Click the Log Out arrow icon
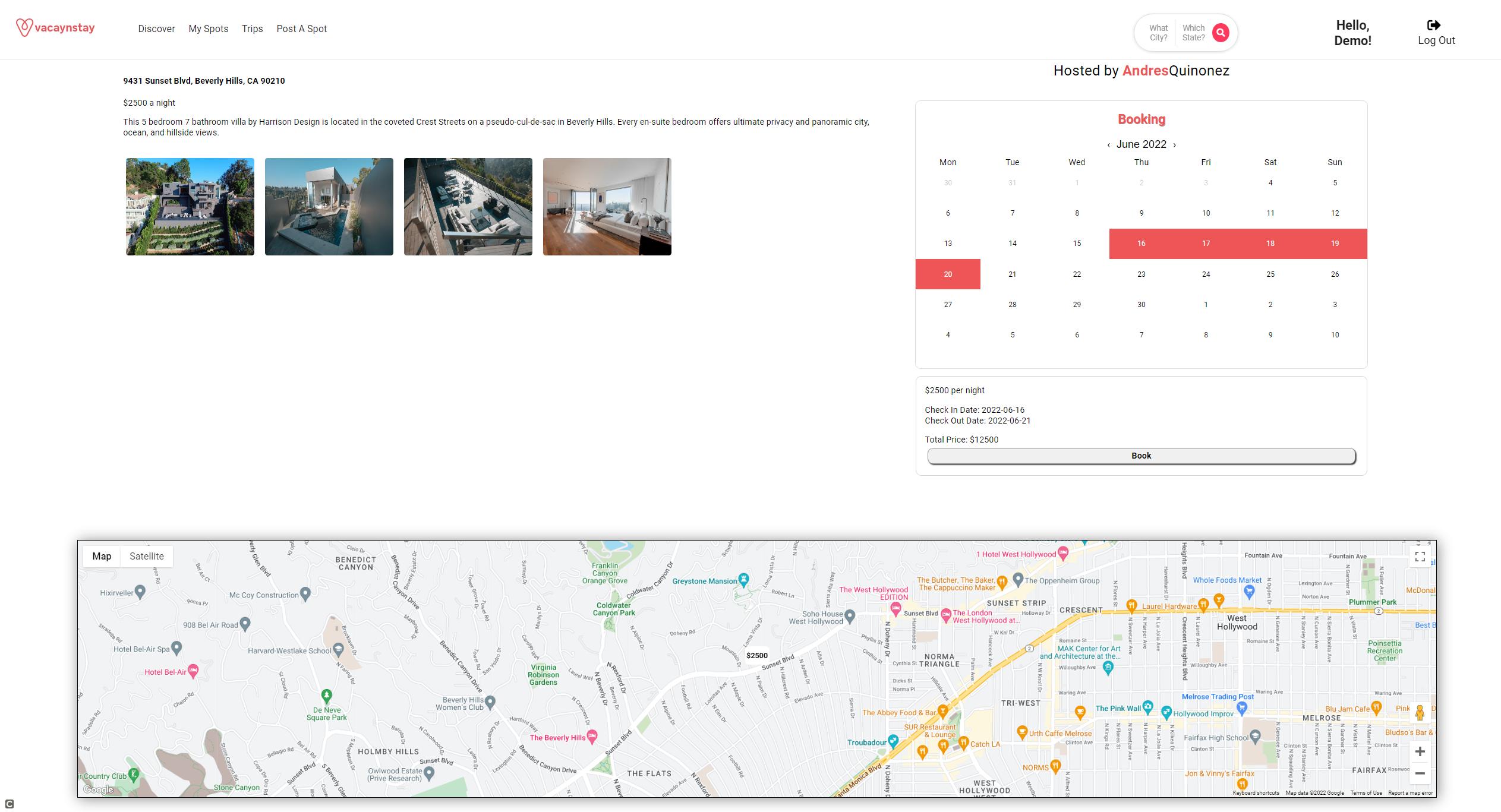 [x=1433, y=25]
